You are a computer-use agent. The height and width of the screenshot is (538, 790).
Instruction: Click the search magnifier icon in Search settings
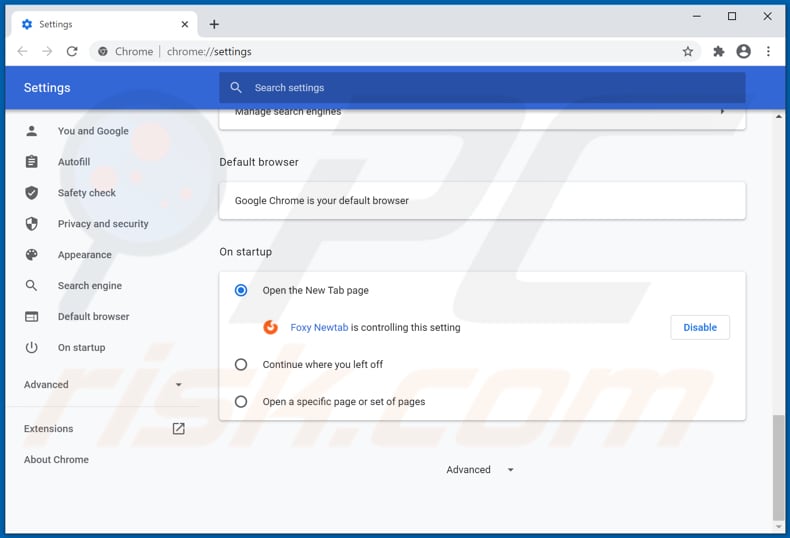click(236, 87)
